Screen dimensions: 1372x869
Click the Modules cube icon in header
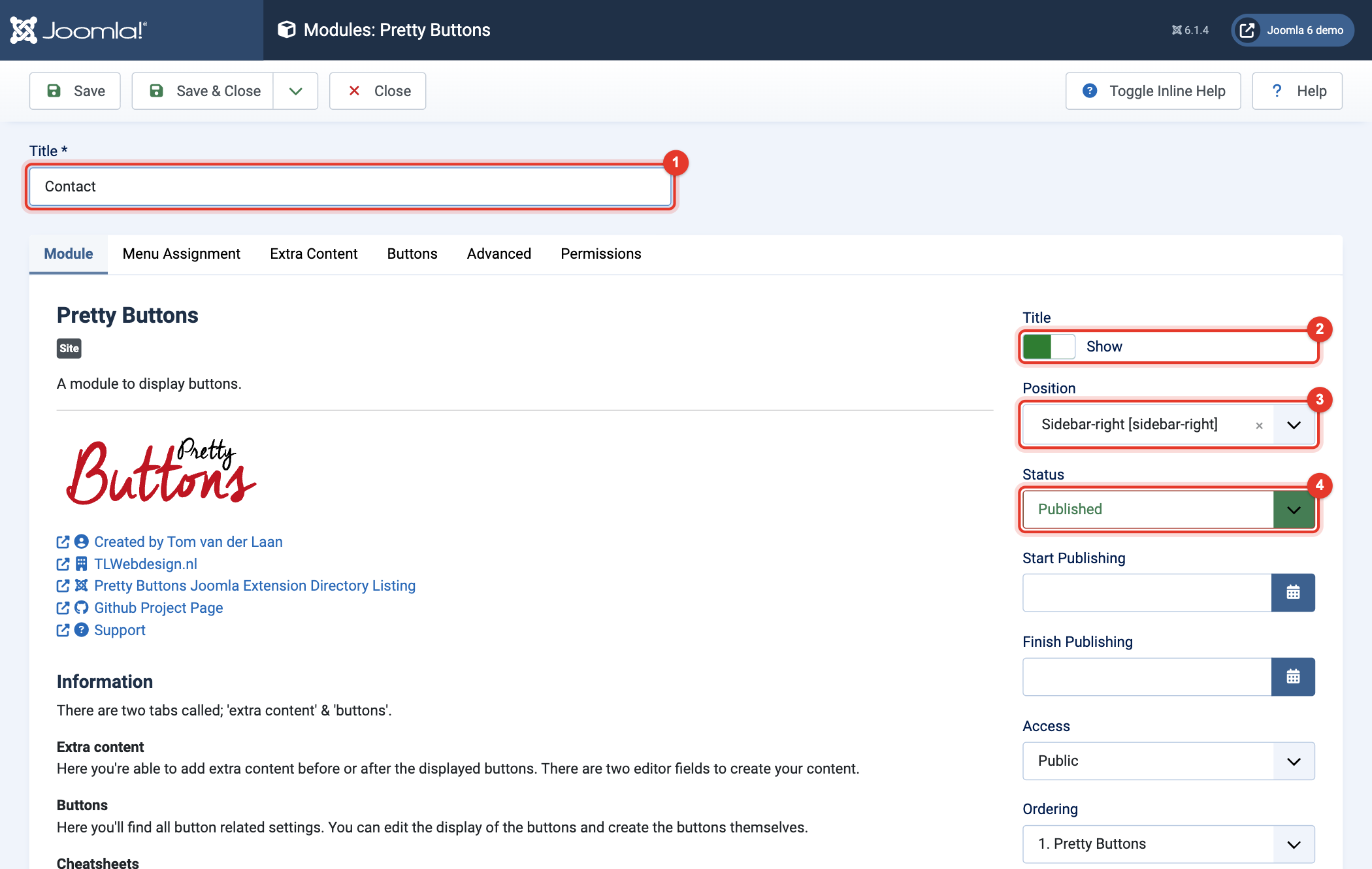pos(286,29)
